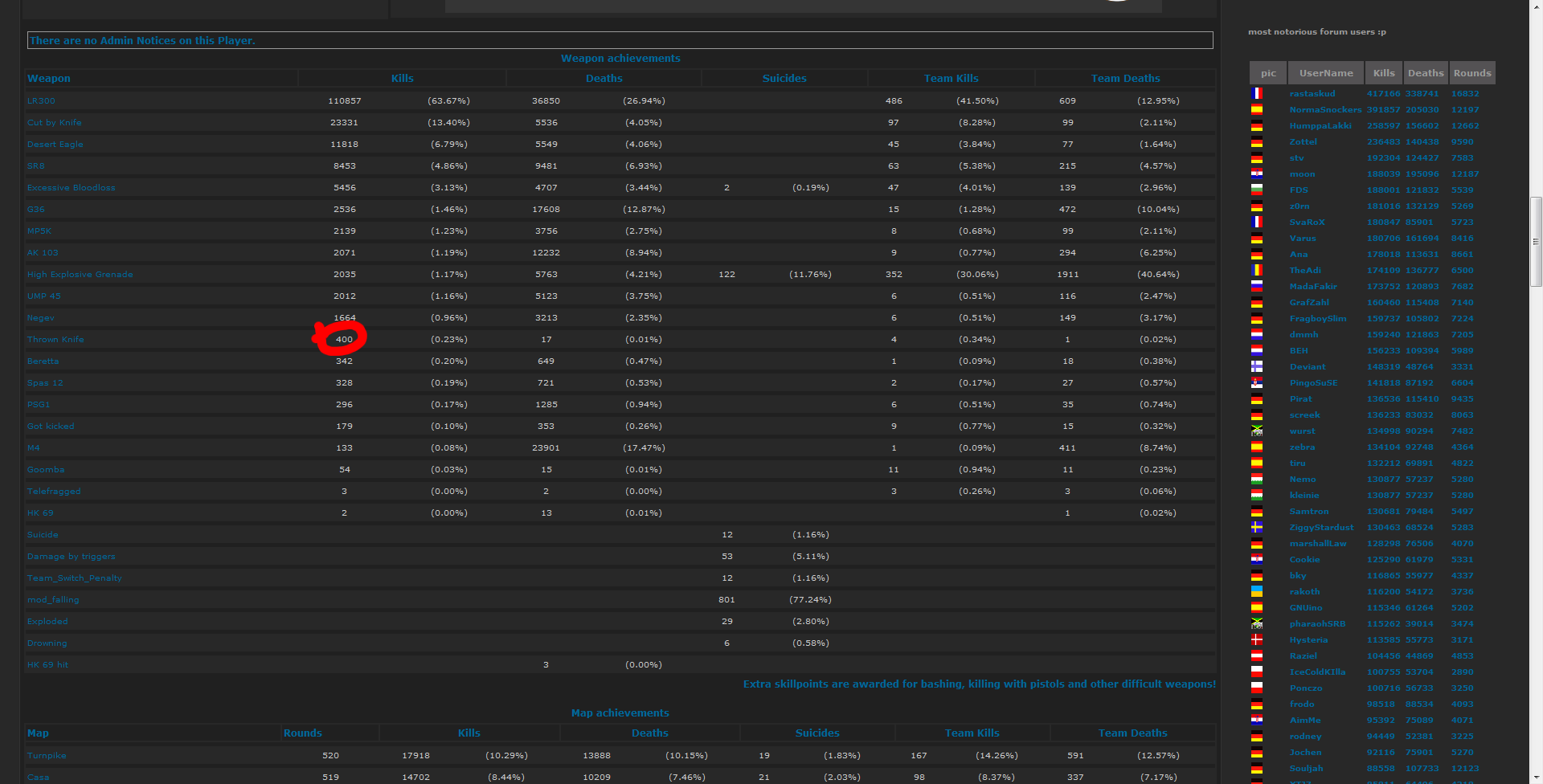The width and height of the screenshot is (1543, 784).
Task: Click the UserName column header button
Action: pyautogui.click(x=1326, y=73)
